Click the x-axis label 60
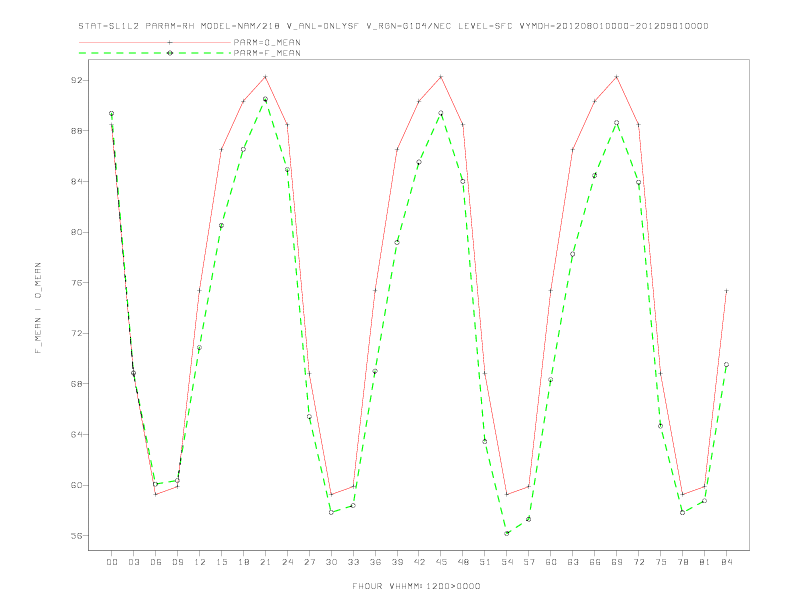This screenshot has width=792, height=612. point(551,562)
